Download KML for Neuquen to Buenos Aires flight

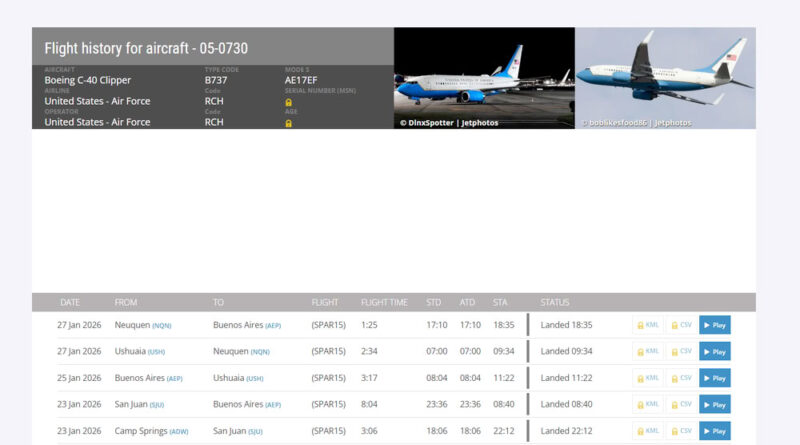[x=647, y=325]
